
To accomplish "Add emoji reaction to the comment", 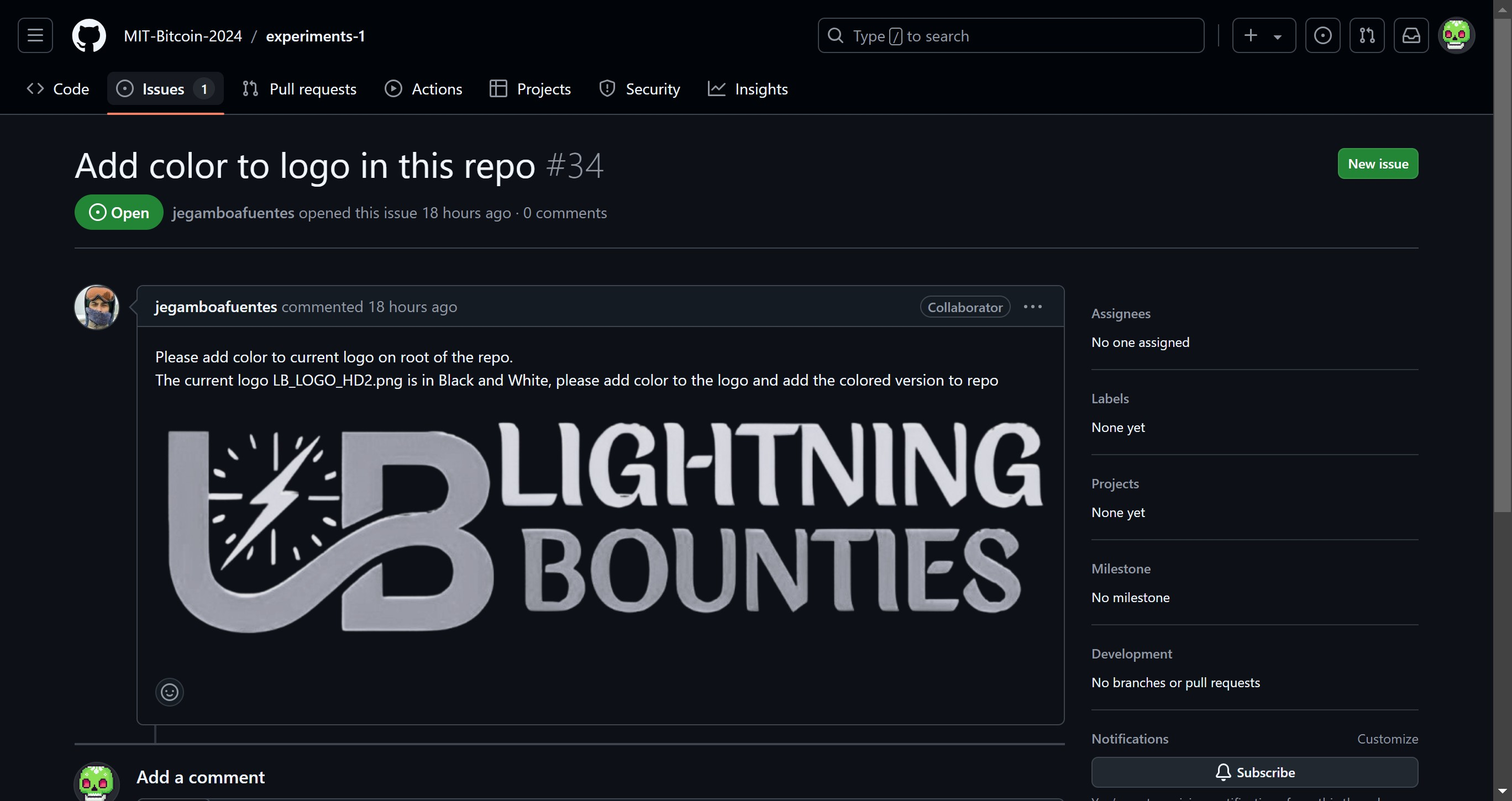I will (x=170, y=692).
